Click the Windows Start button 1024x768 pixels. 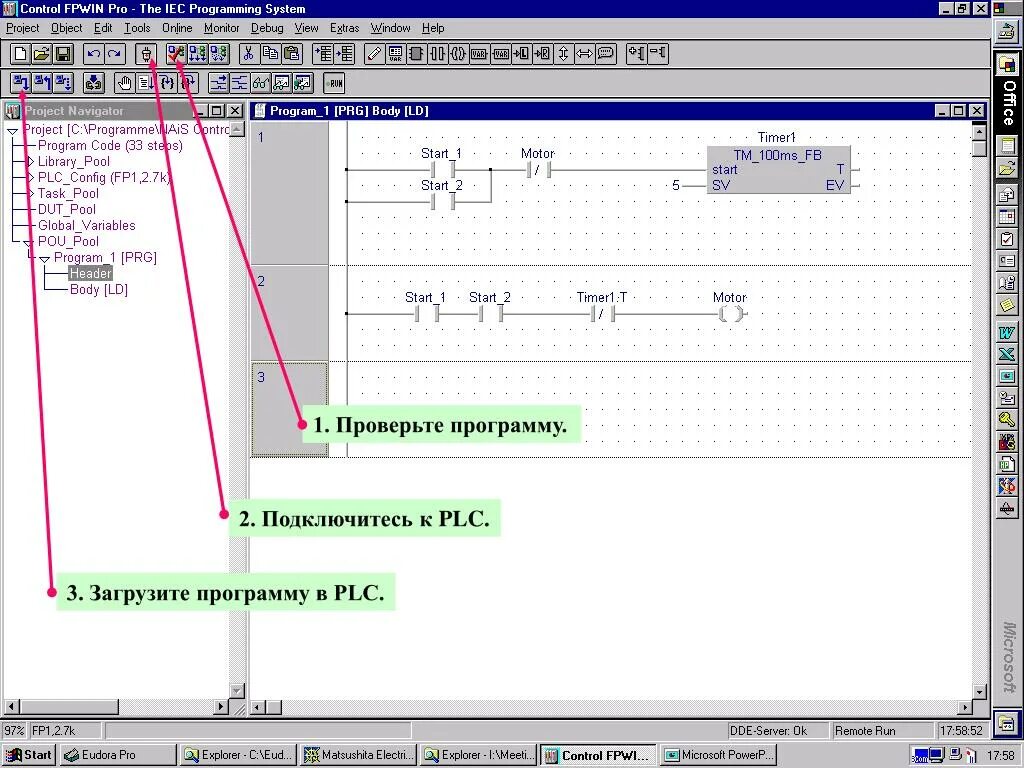pyautogui.click(x=28, y=755)
